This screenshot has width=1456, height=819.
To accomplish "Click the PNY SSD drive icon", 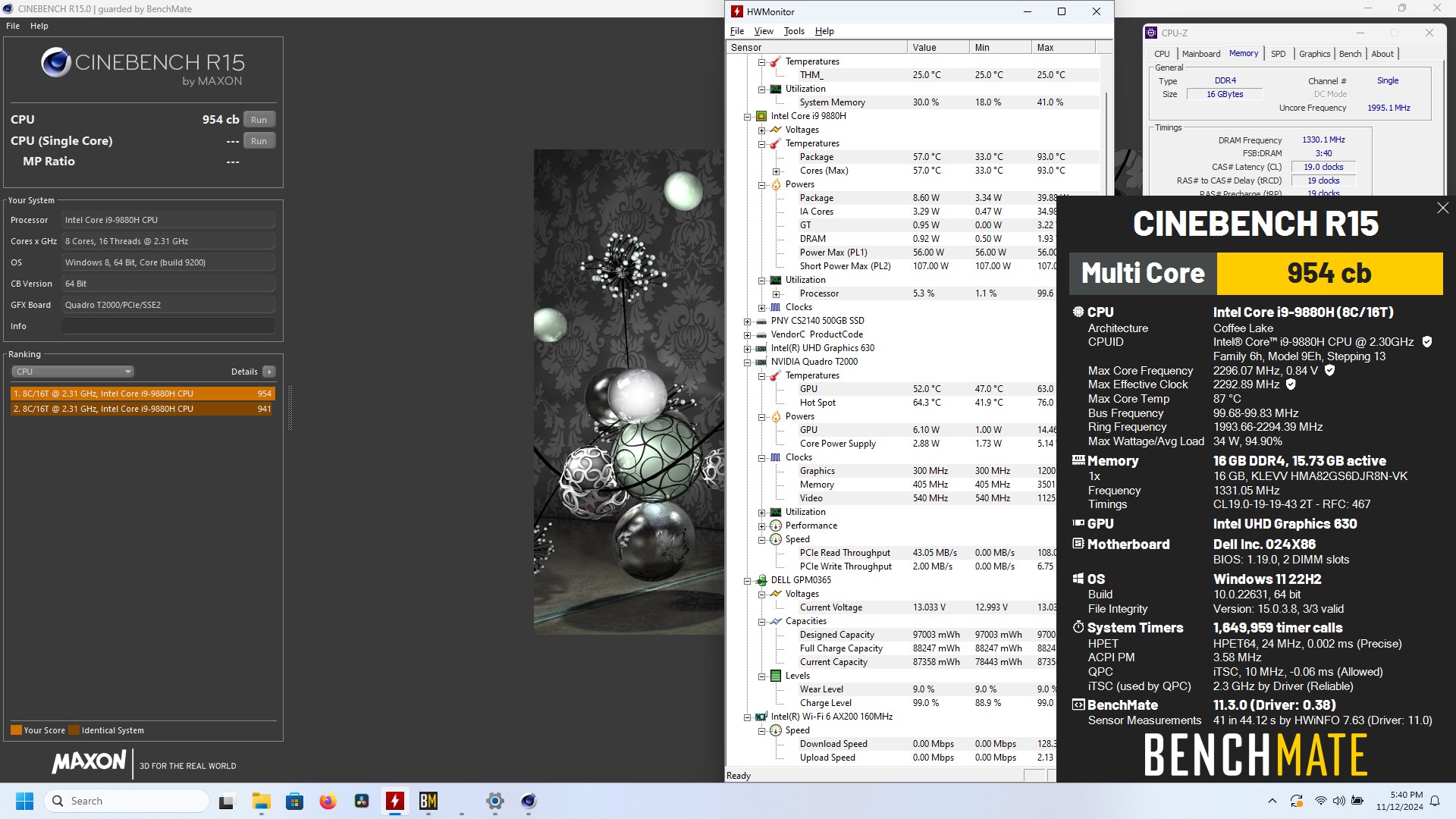I will coord(761,321).
